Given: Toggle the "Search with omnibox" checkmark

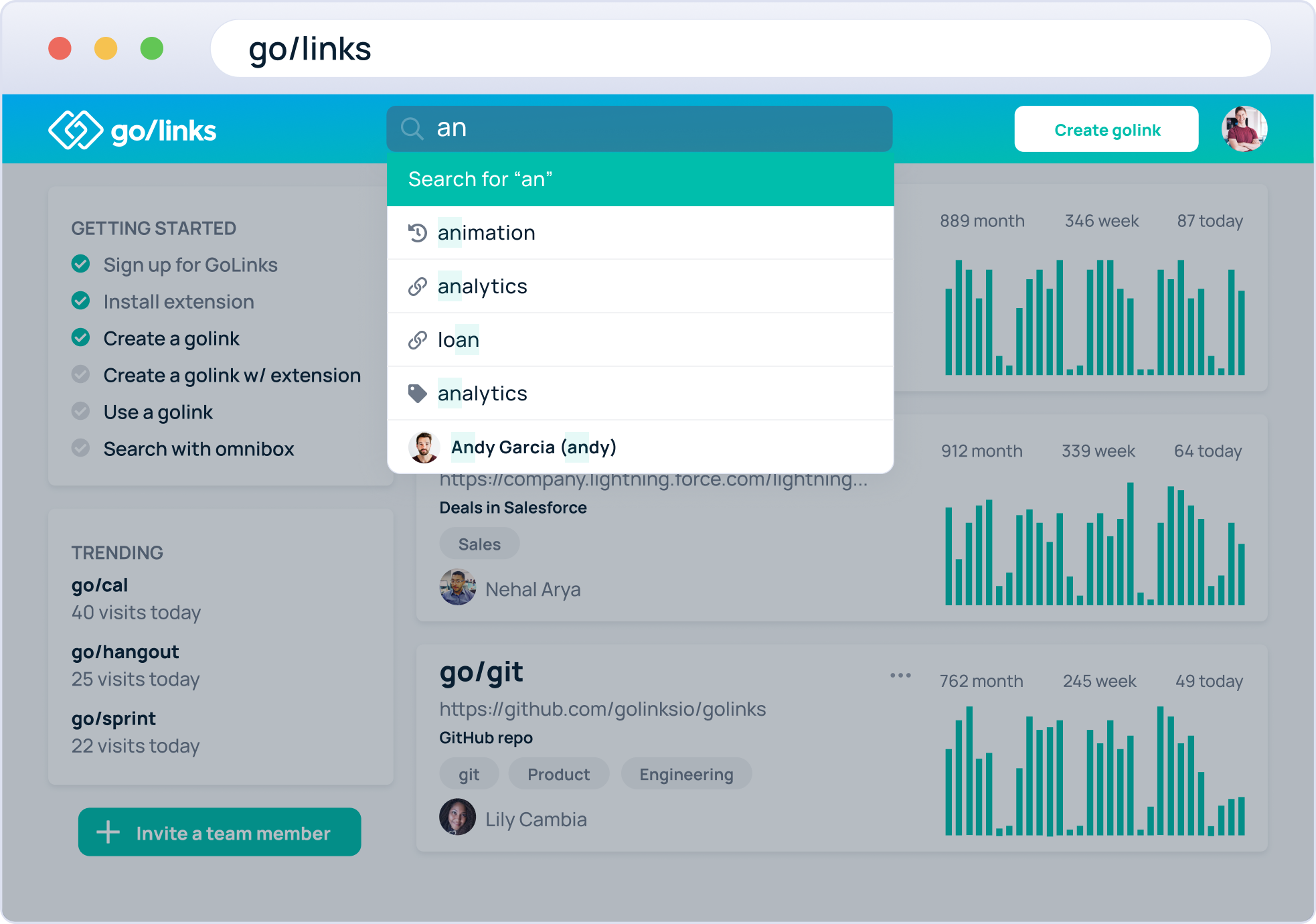Looking at the screenshot, I should (x=81, y=449).
